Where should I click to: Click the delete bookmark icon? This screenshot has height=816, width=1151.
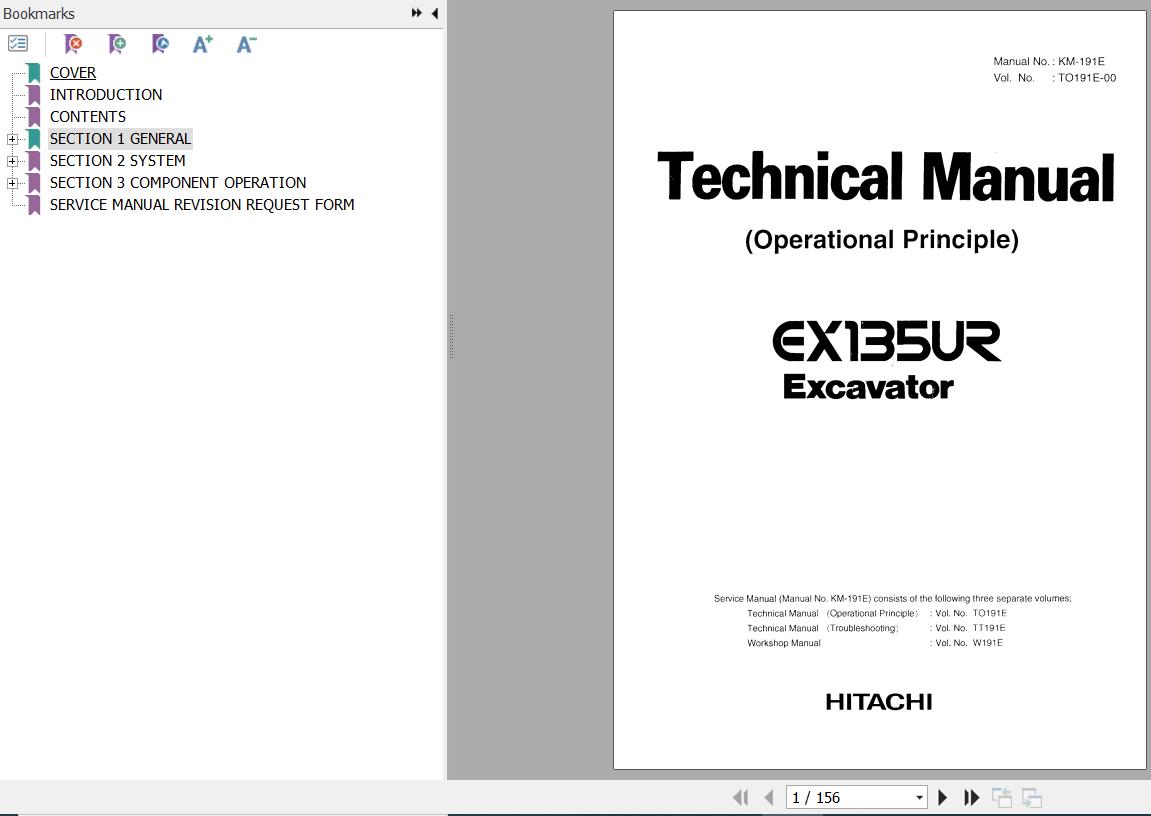click(x=73, y=44)
